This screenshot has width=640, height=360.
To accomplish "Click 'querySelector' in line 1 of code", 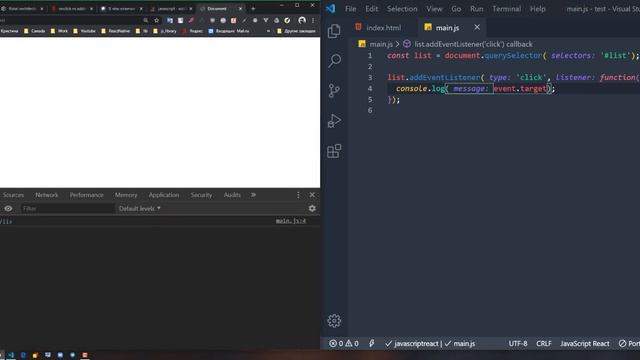I will (x=513, y=56).
